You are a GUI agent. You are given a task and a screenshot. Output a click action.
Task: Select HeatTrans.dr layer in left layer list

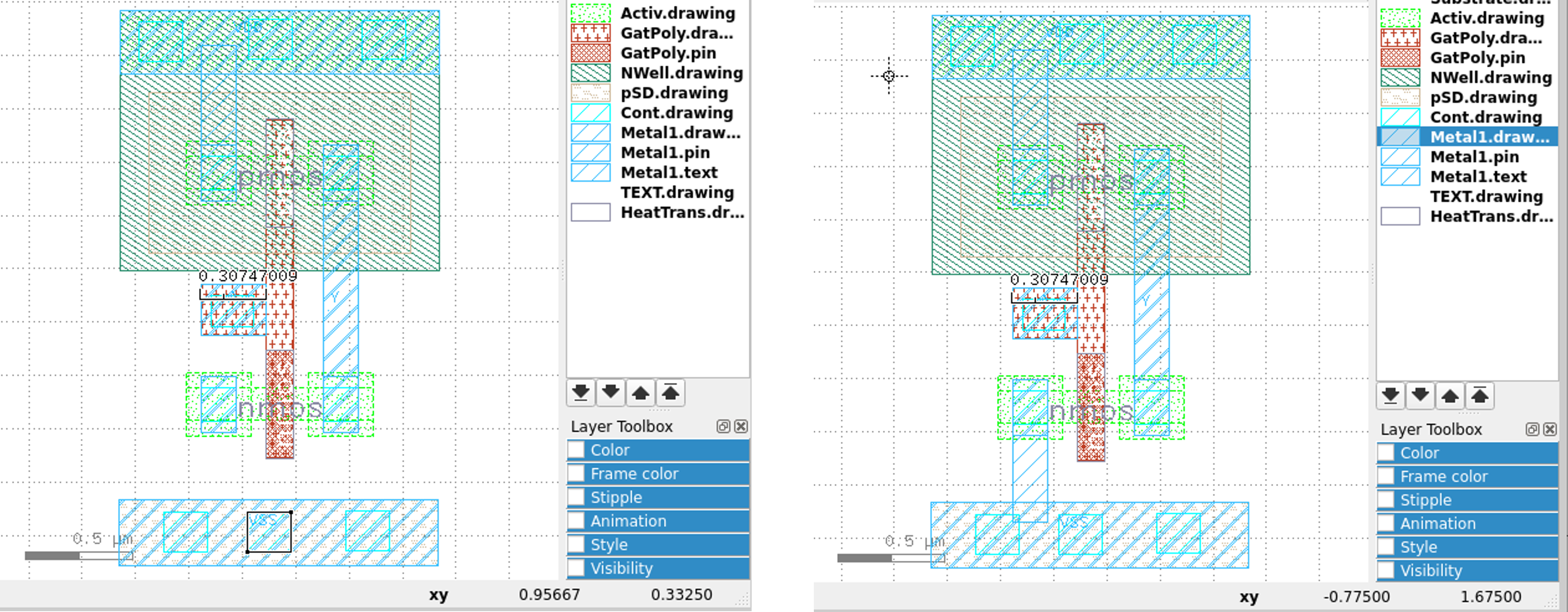[x=681, y=212]
